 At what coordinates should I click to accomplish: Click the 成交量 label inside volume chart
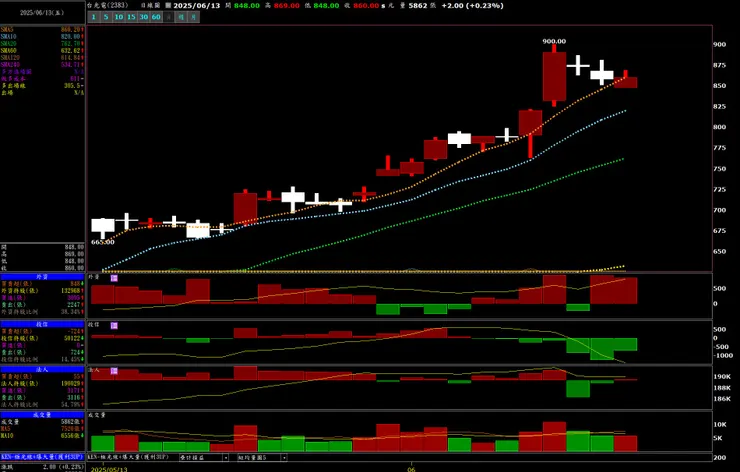click(x=97, y=415)
